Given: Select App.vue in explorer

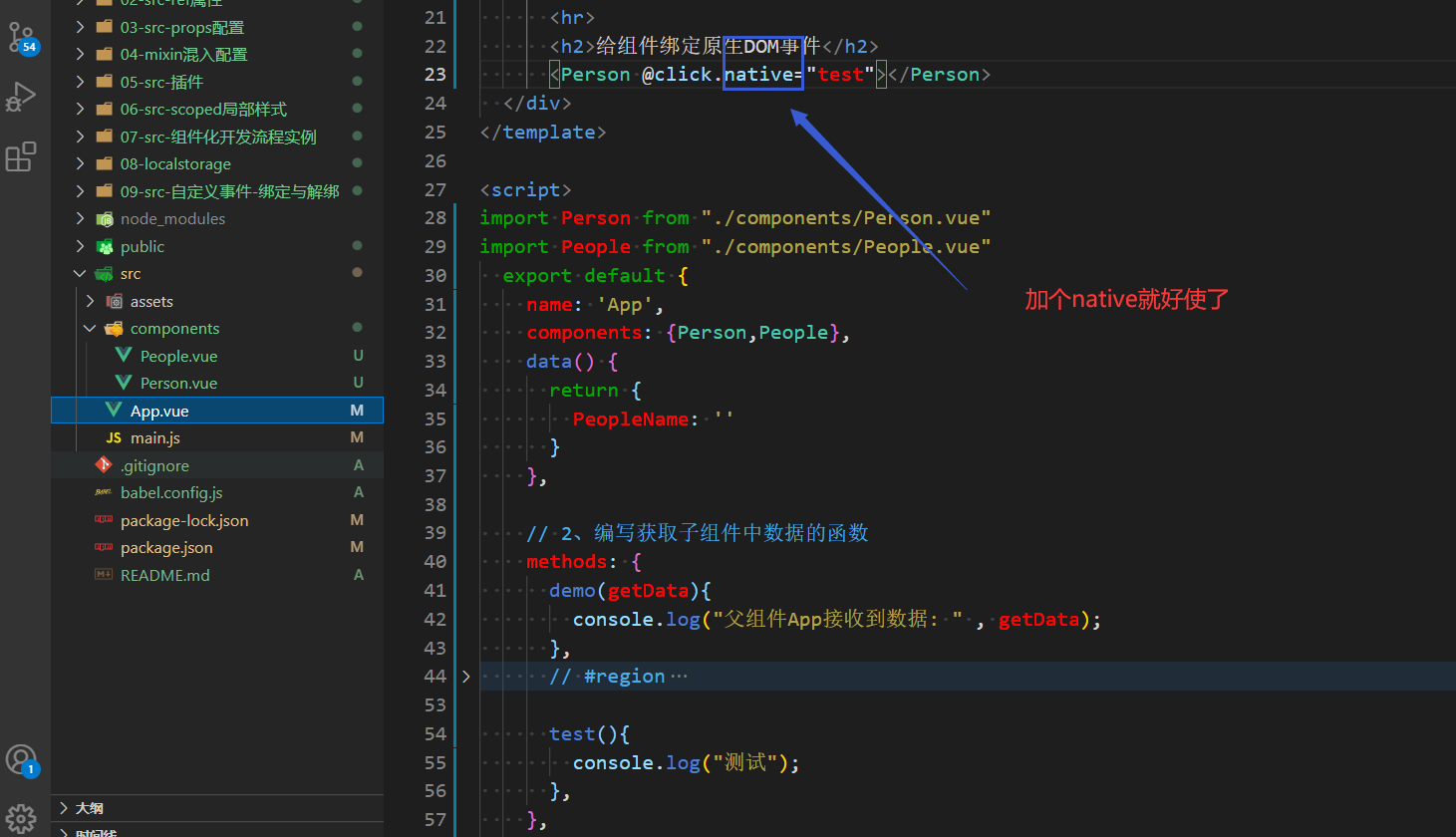Looking at the screenshot, I should (217, 411).
